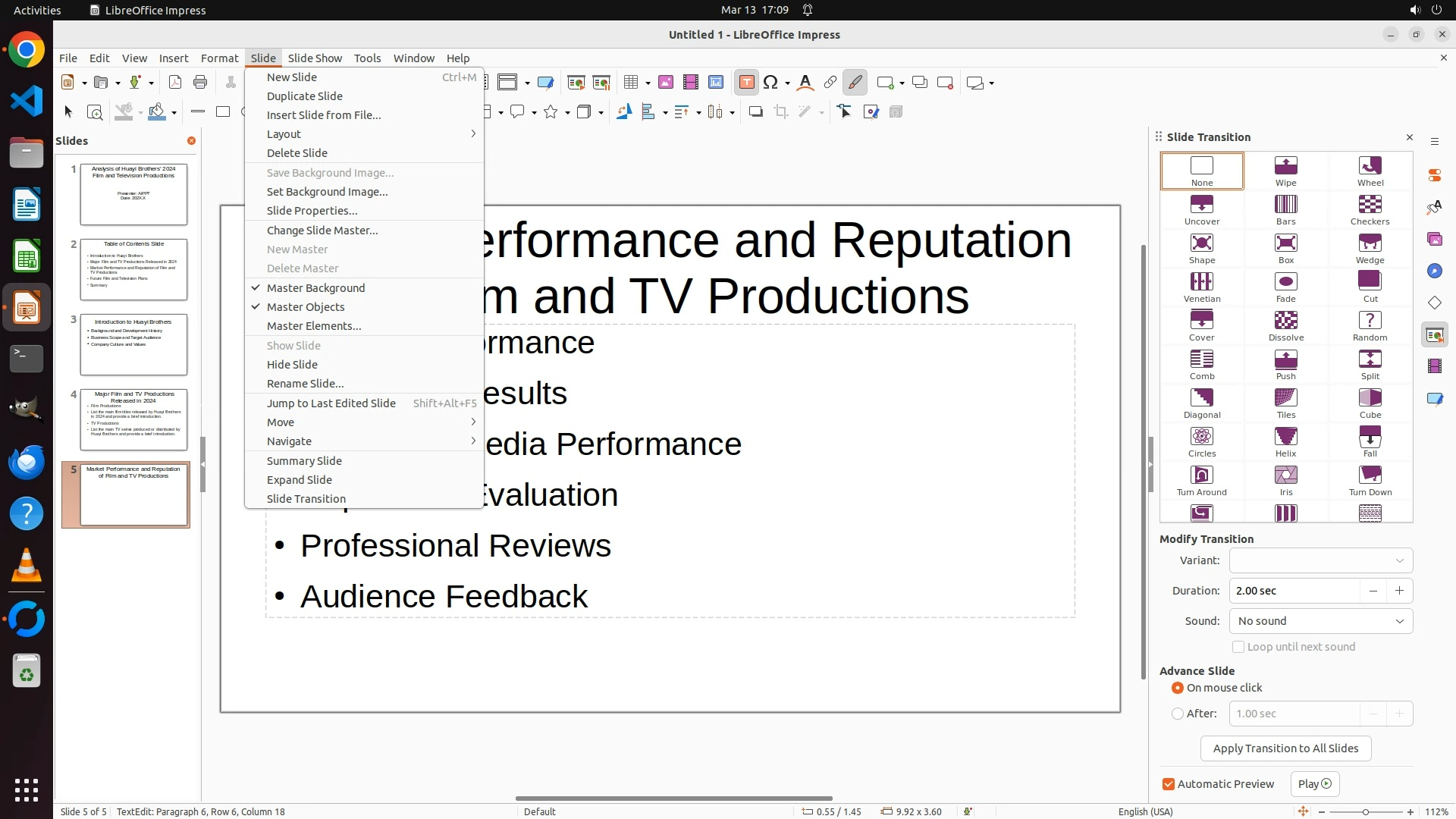Select the Venetian transition icon

point(1201,287)
